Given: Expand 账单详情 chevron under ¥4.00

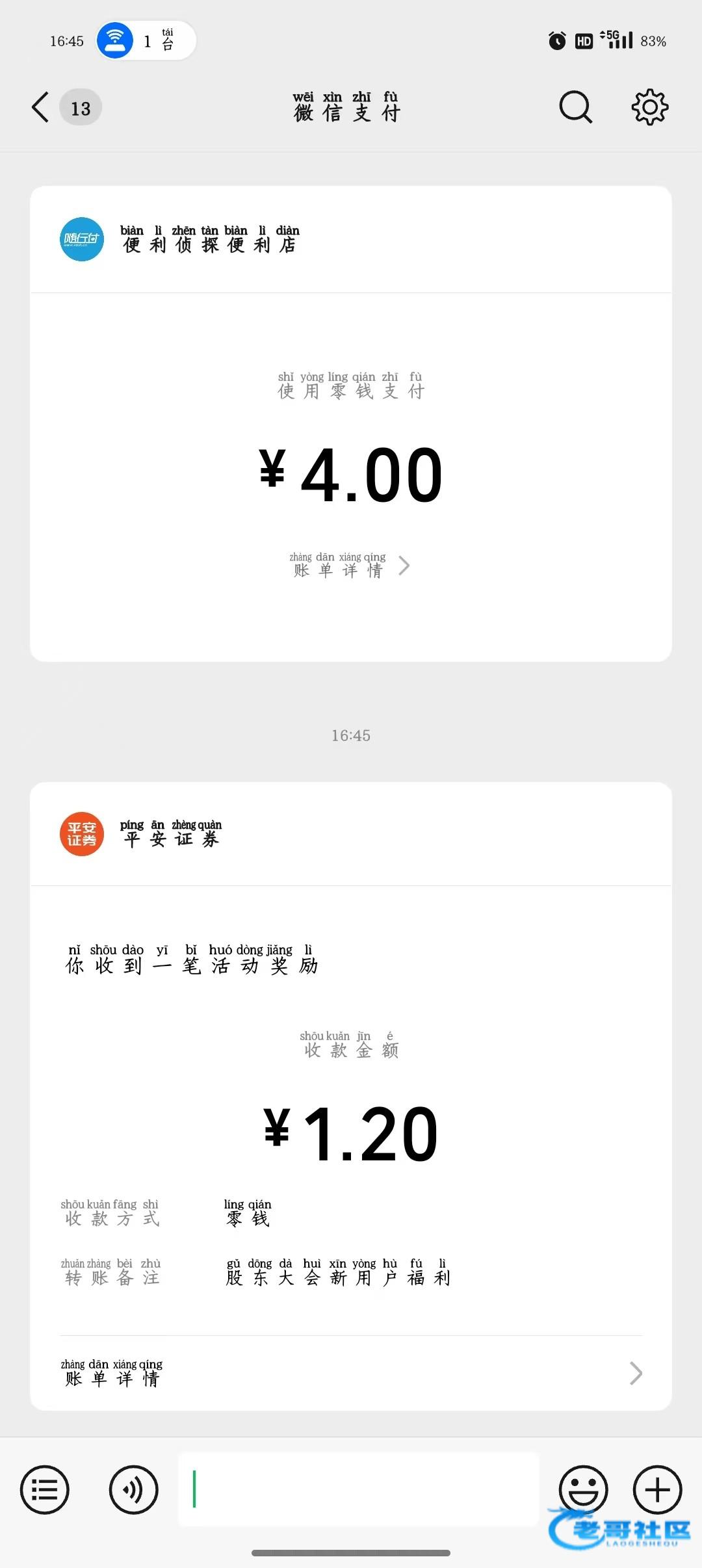Looking at the screenshot, I should [404, 566].
